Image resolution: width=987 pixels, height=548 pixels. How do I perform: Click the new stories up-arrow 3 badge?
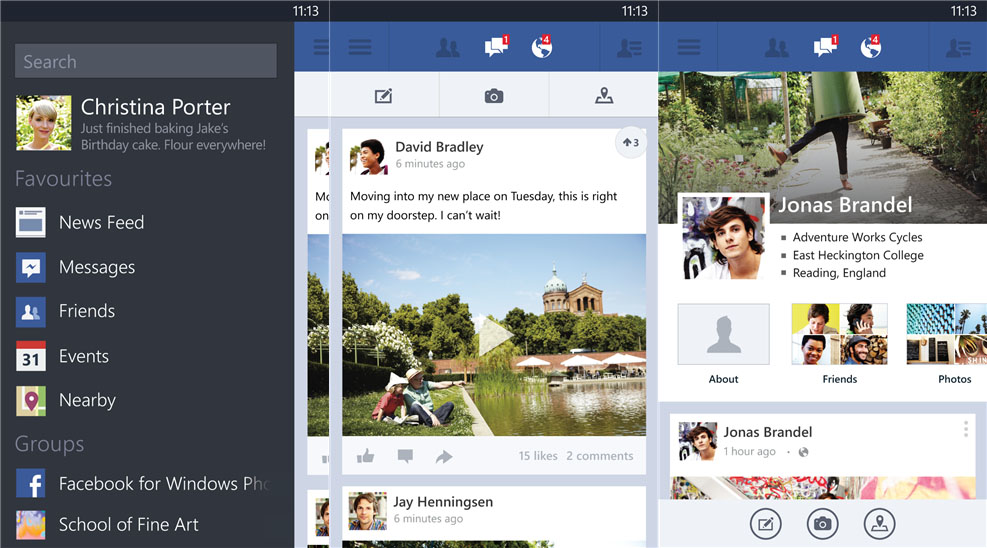tap(631, 143)
